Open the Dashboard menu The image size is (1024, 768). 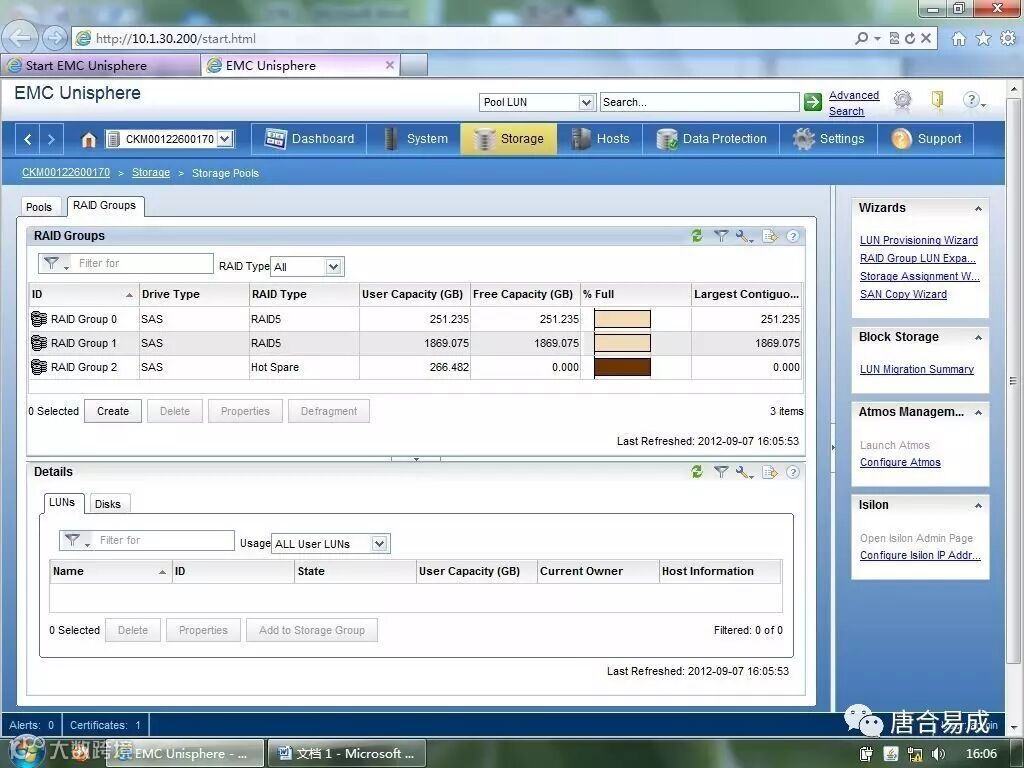click(310, 138)
